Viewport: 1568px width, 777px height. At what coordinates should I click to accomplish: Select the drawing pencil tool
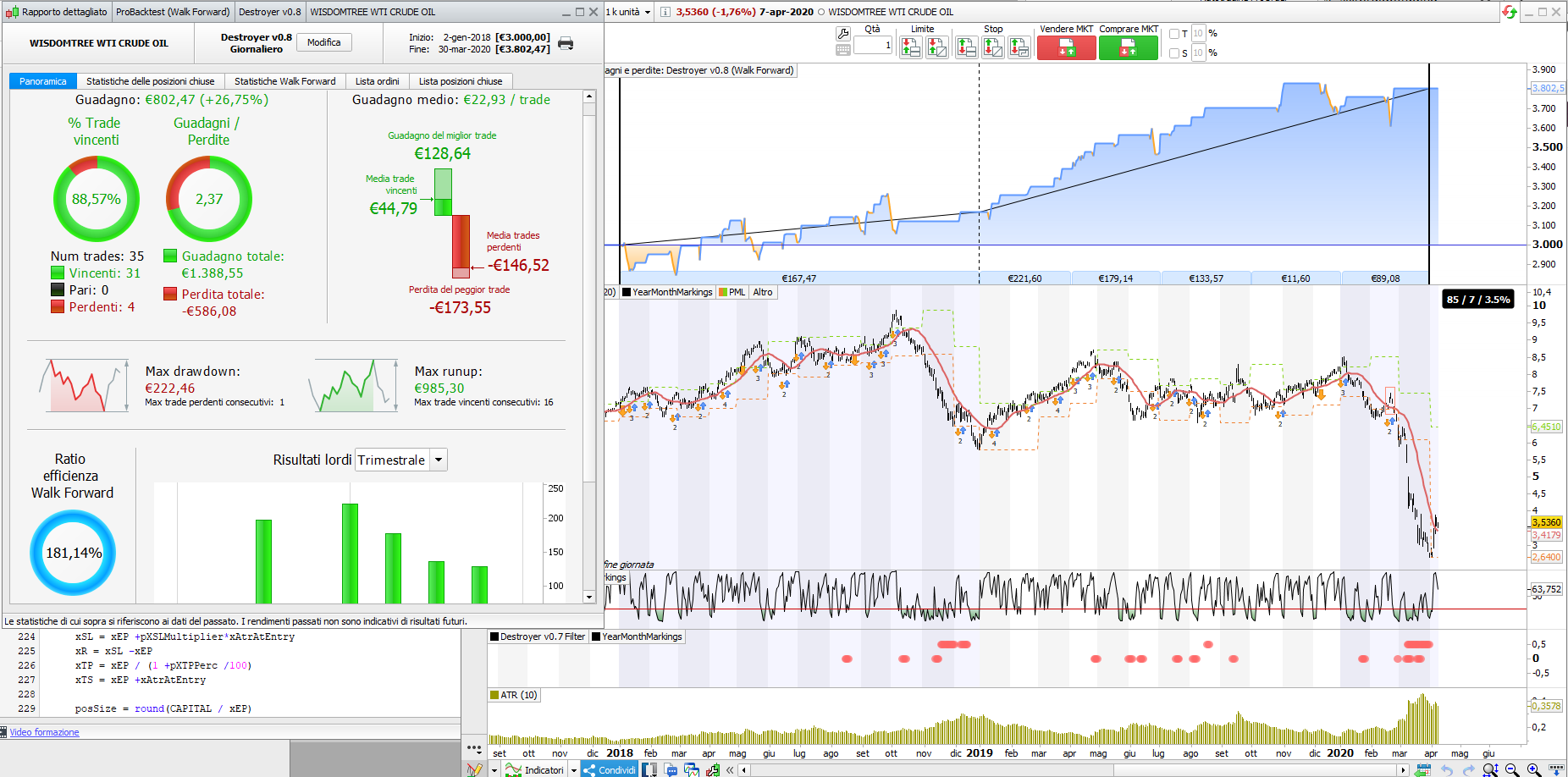point(474,769)
